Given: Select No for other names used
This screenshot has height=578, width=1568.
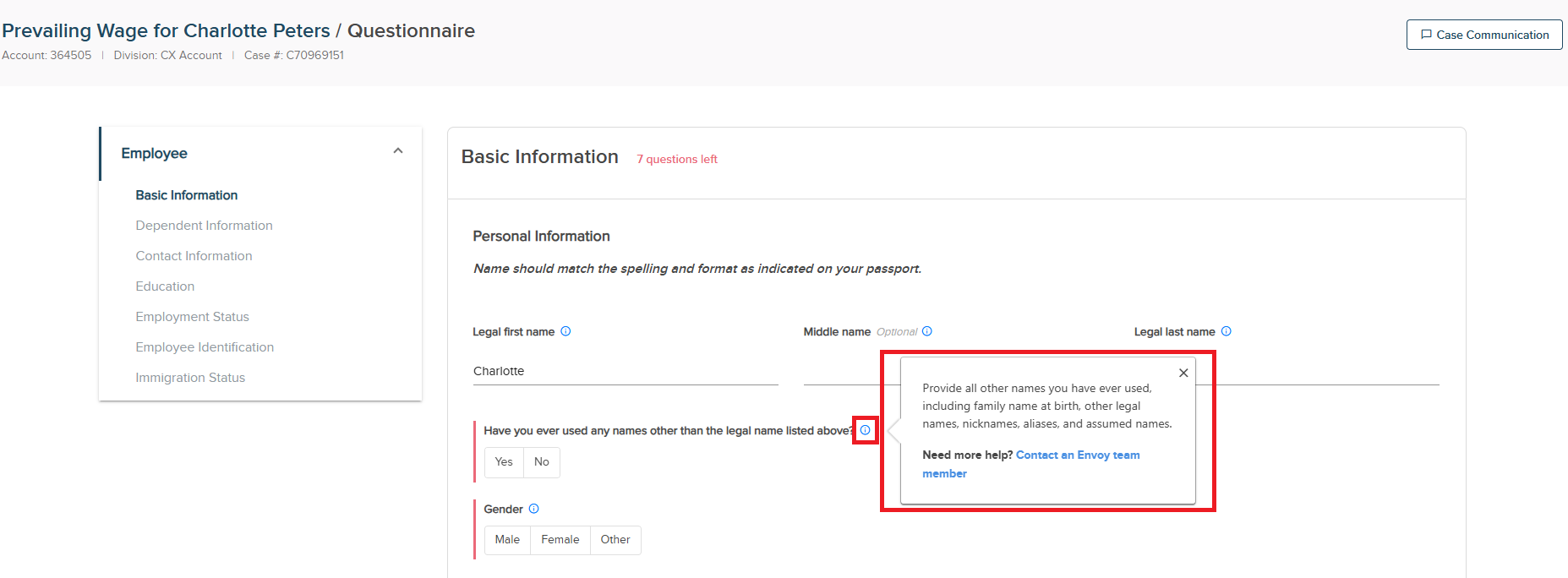Looking at the screenshot, I should pyautogui.click(x=542, y=462).
